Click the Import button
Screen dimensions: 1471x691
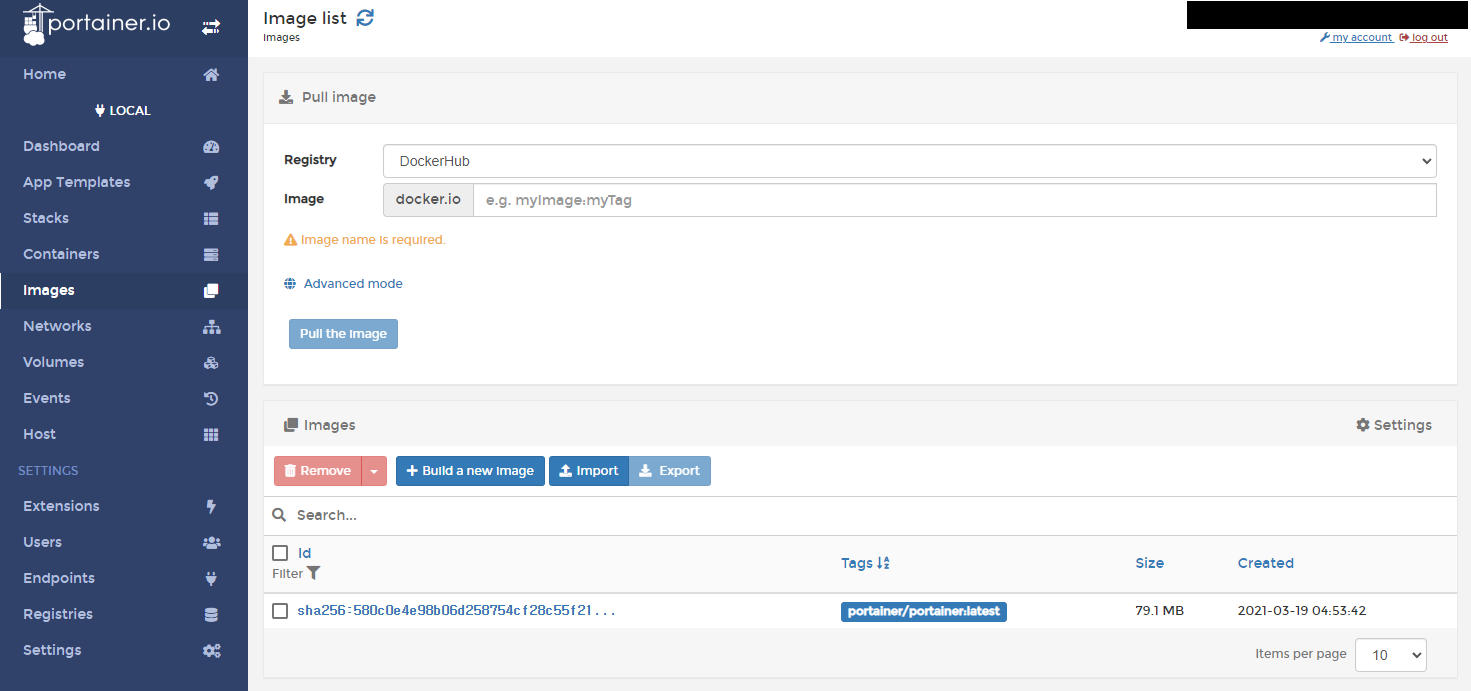click(589, 471)
